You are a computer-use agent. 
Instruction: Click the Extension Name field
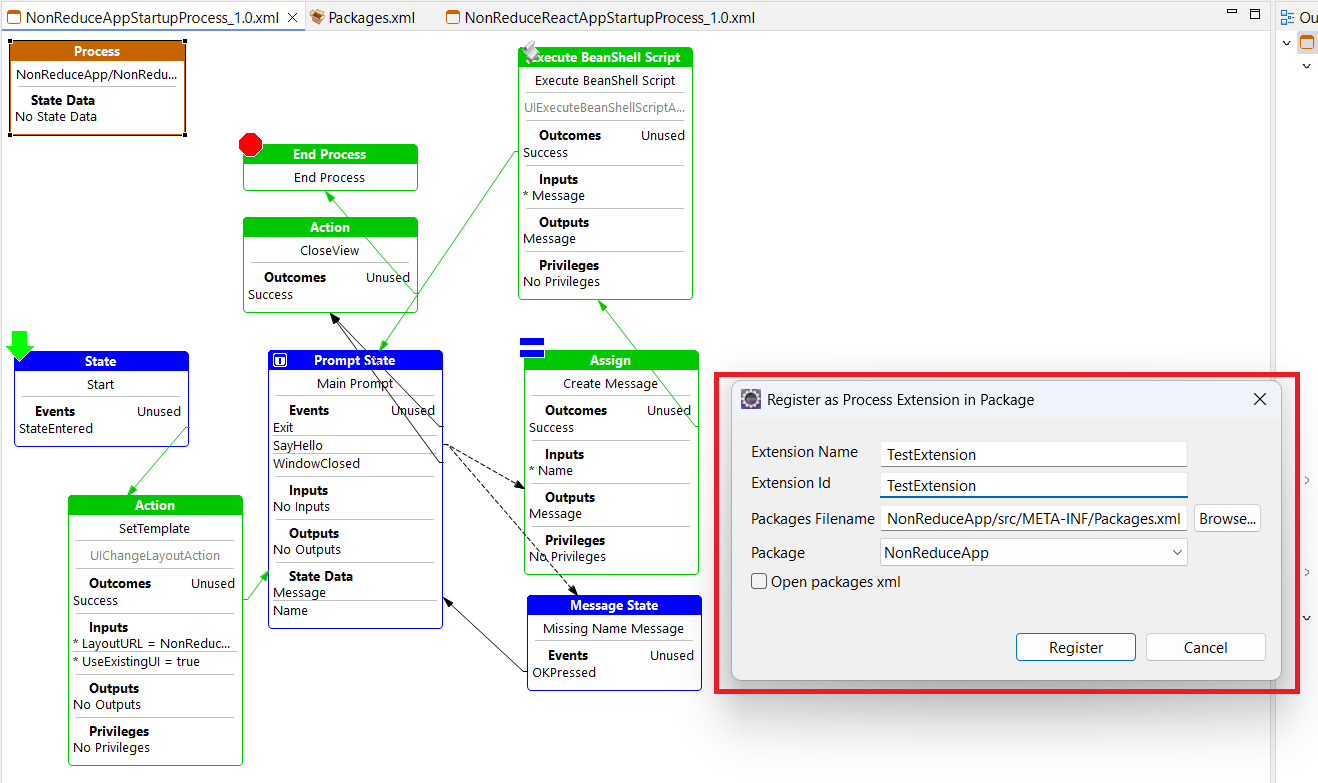coord(1034,454)
